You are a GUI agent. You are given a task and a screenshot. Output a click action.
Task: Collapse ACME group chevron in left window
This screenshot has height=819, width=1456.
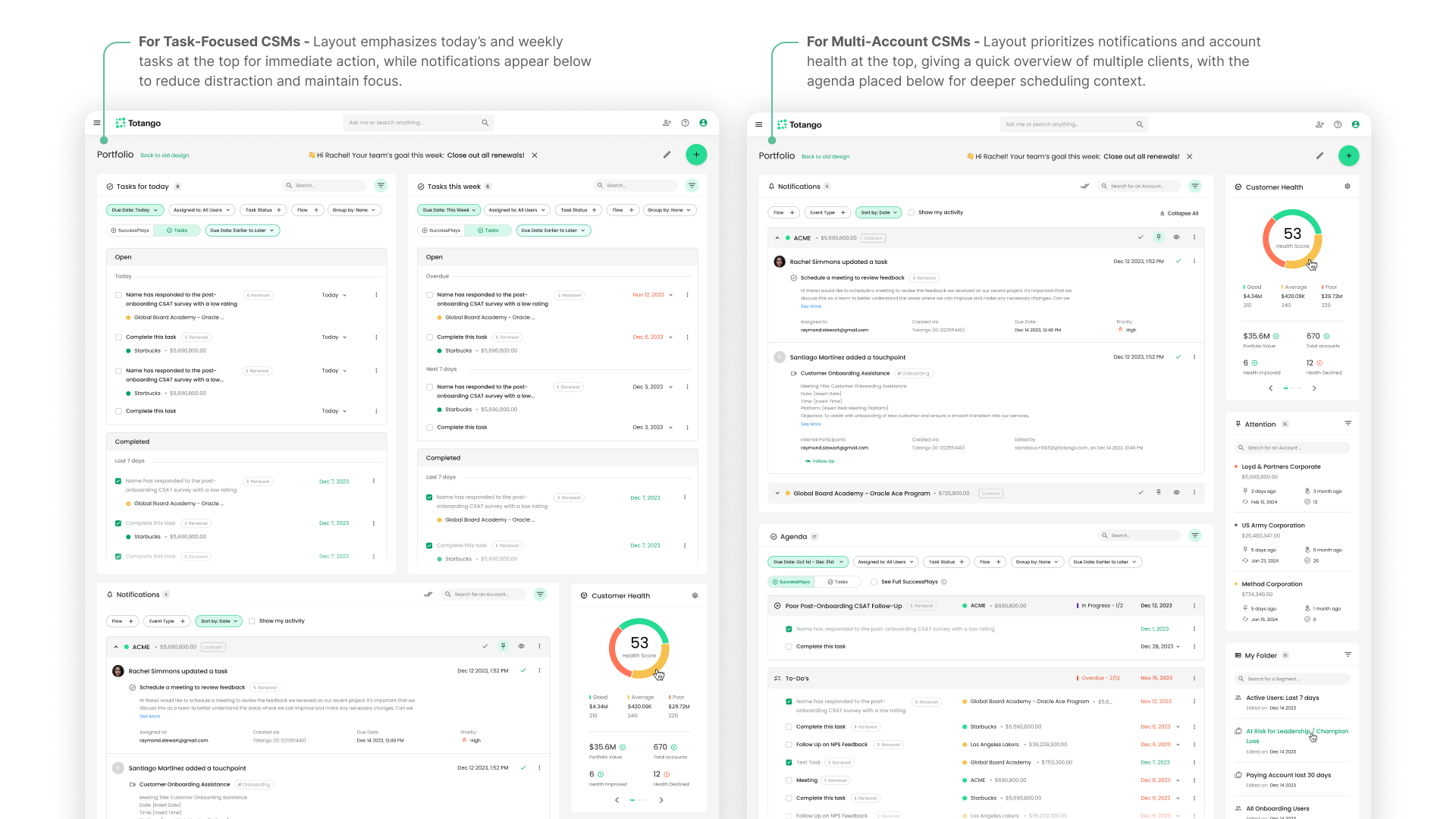[x=116, y=647]
